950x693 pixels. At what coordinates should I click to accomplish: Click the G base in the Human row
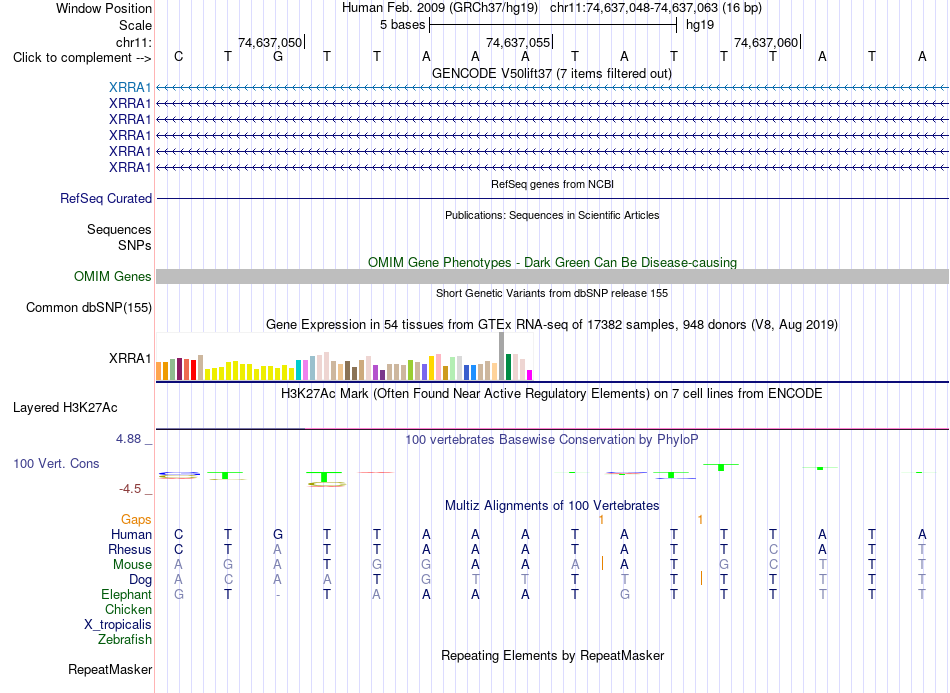(x=277, y=534)
